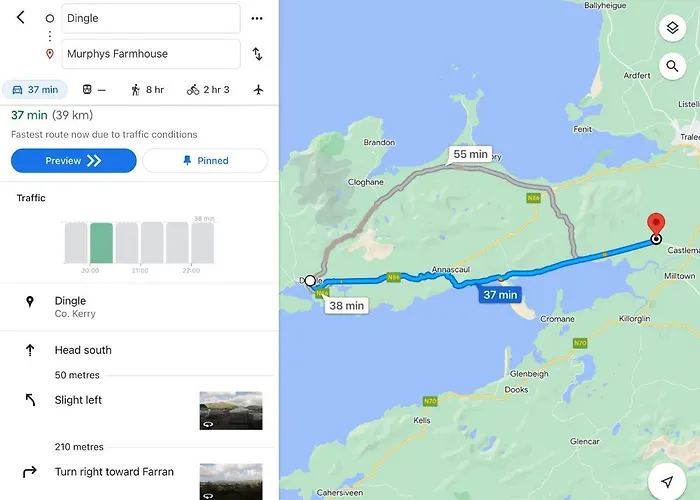700x500 pixels.
Task: Tap the red destination pin marker
Action: pyautogui.click(x=656, y=224)
